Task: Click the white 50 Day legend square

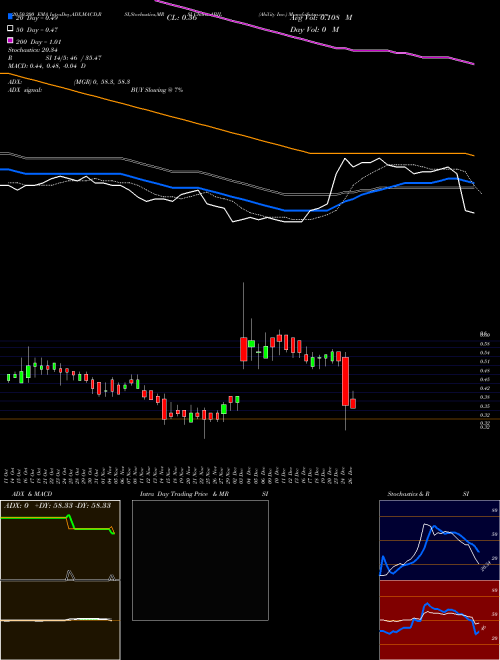Action: point(11,29)
